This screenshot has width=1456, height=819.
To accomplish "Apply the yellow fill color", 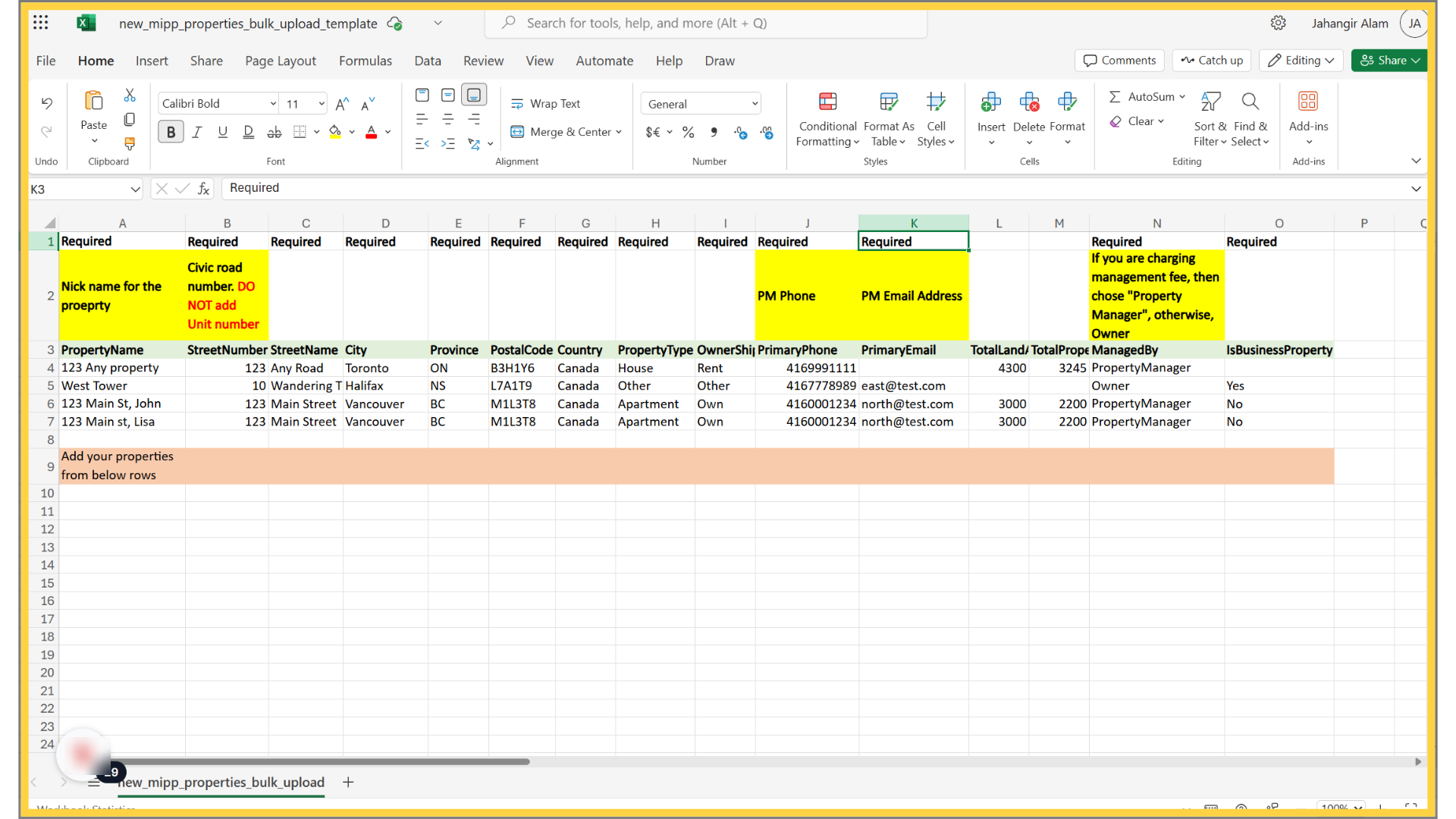I will pyautogui.click(x=335, y=132).
